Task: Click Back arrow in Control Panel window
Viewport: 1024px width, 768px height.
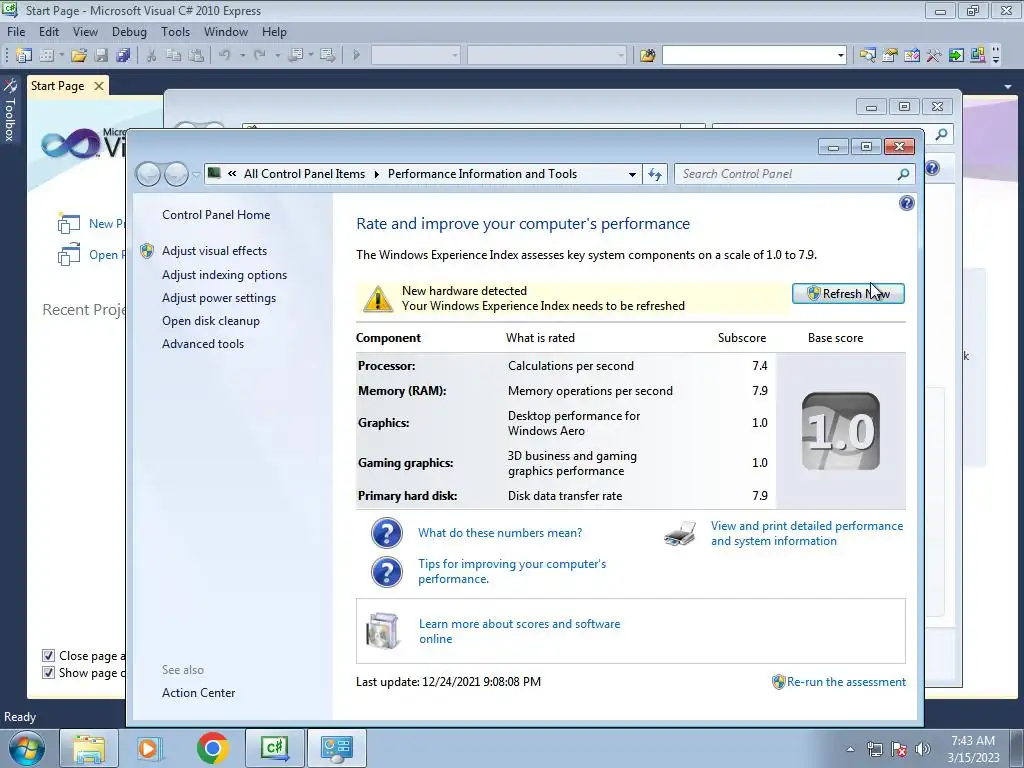Action: pyautogui.click(x=148, y=174)
